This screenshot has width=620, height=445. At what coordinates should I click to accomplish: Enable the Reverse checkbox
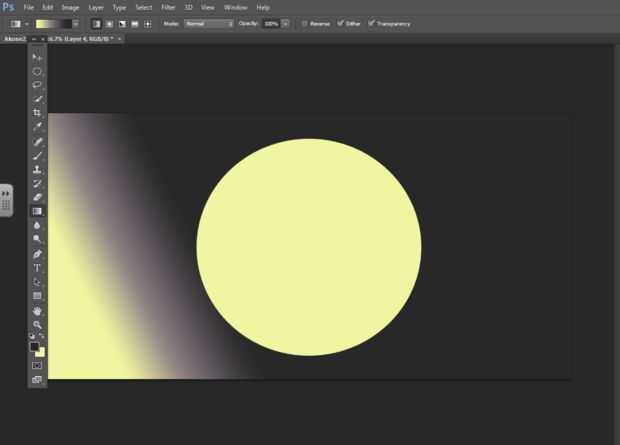(304, 24)
